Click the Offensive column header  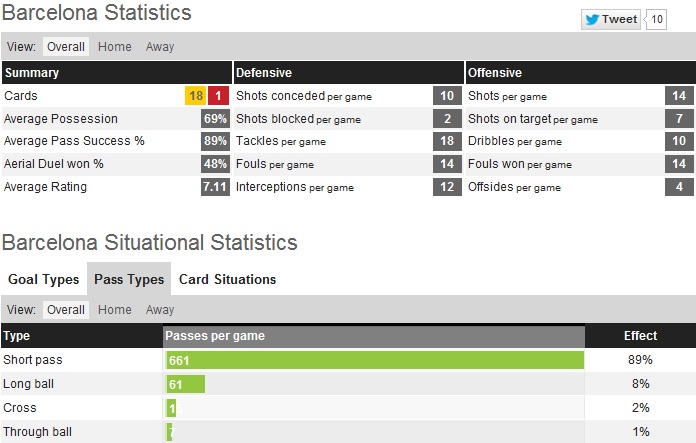[494, 73]
